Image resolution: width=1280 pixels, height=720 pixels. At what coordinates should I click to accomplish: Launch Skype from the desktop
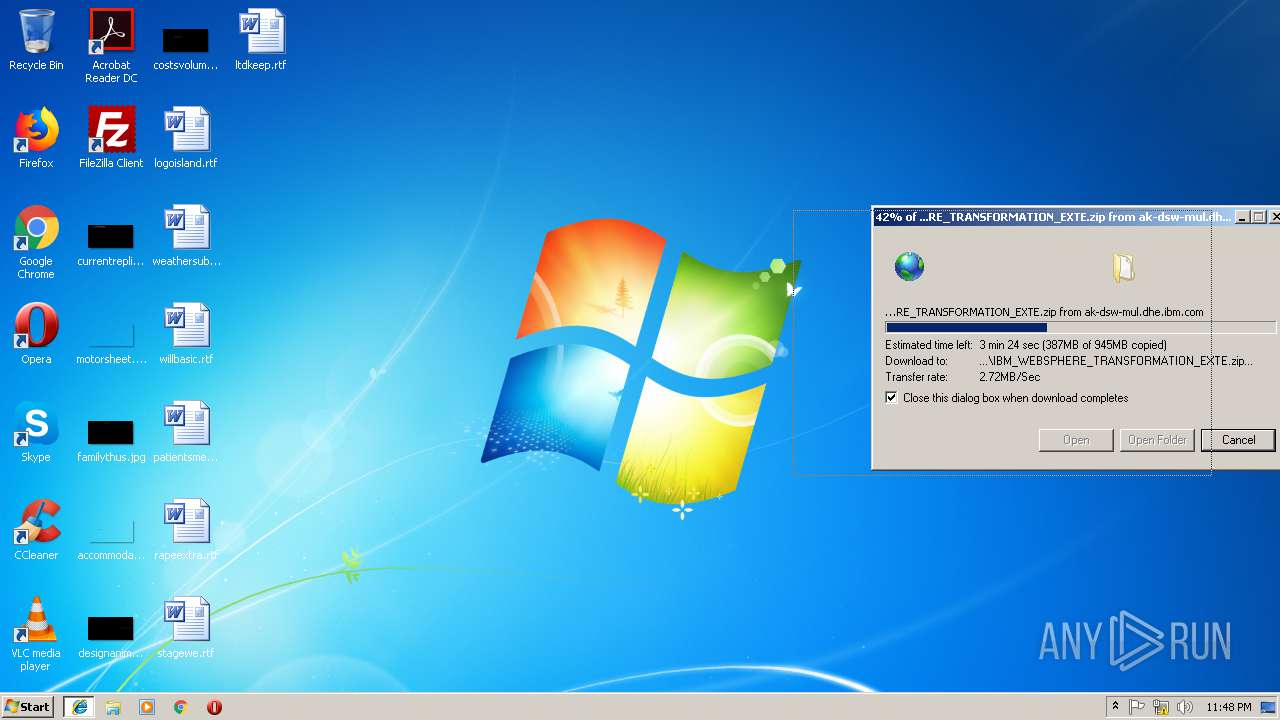[x=36, y=432]
